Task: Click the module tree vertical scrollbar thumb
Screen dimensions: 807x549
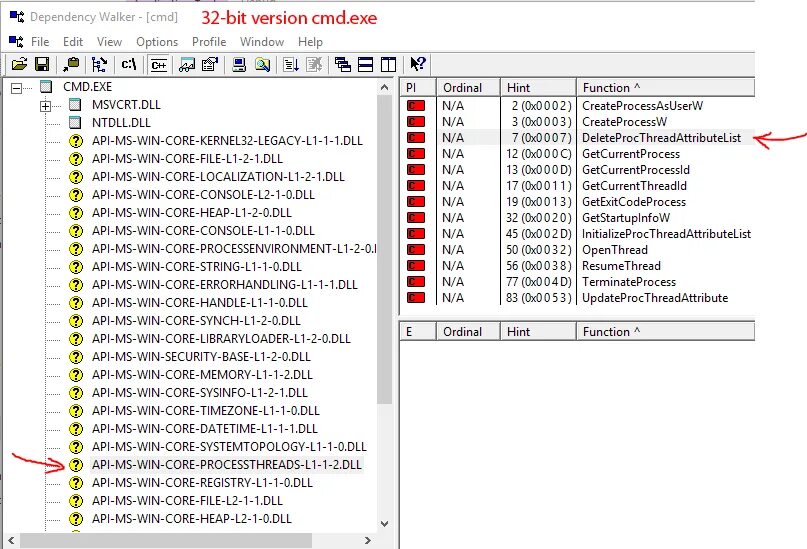Action: point(384,250)
